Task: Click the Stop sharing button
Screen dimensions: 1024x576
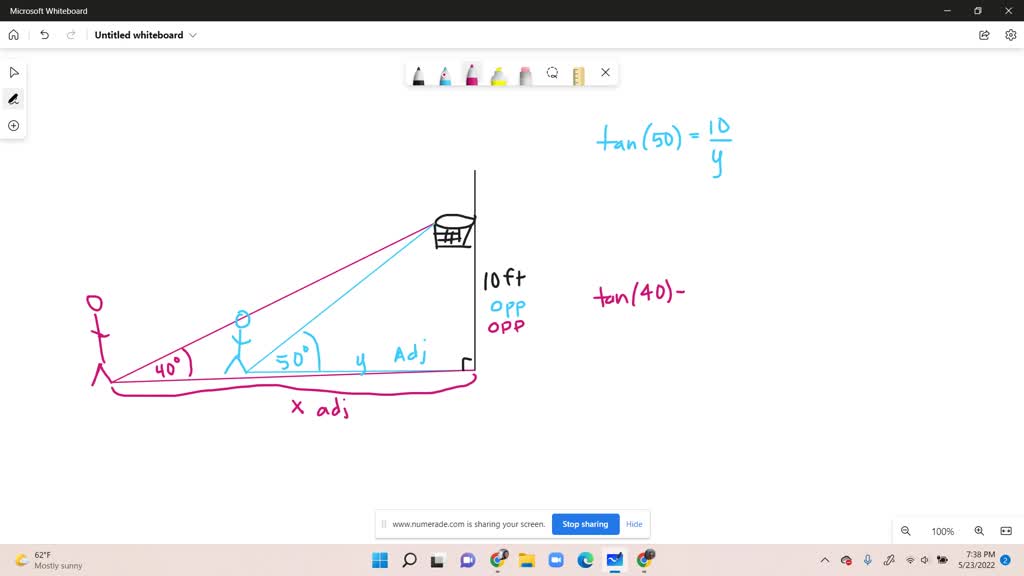Action: 585,524
